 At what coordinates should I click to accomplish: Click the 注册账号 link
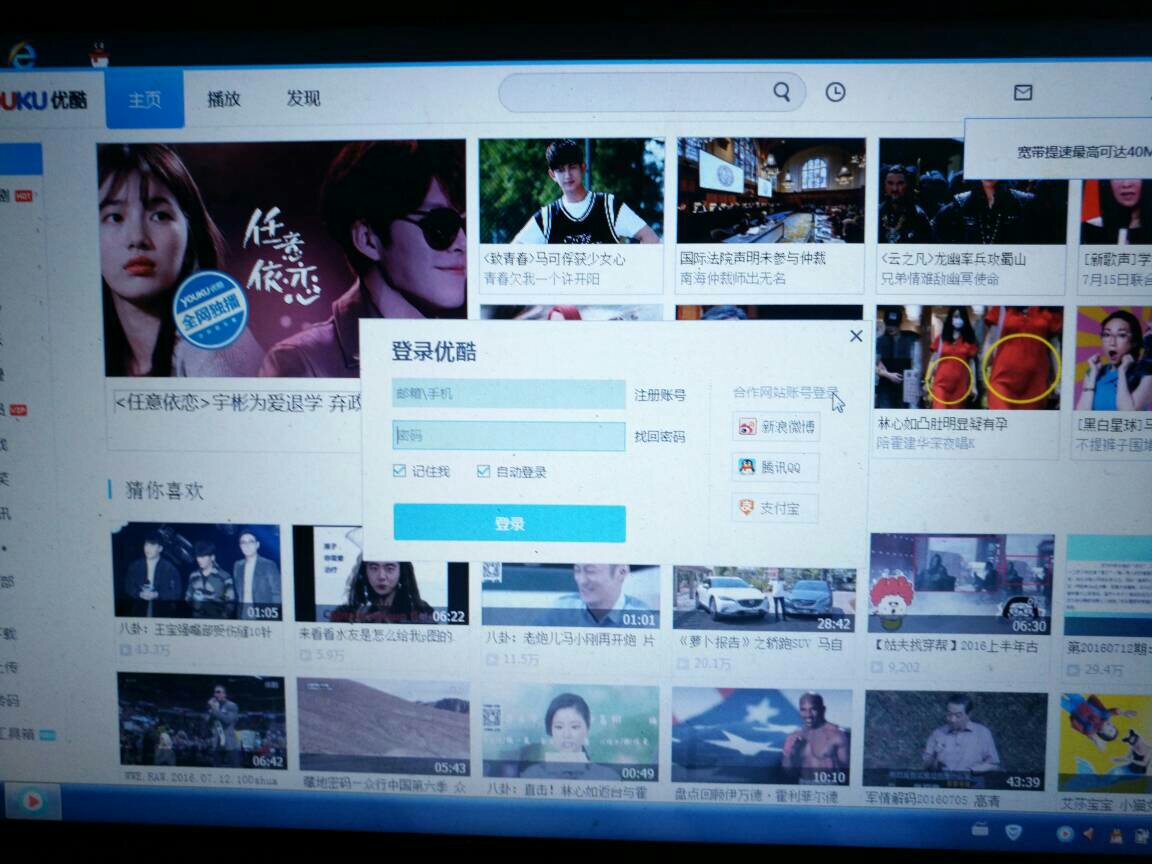click(x=660, y=395)
